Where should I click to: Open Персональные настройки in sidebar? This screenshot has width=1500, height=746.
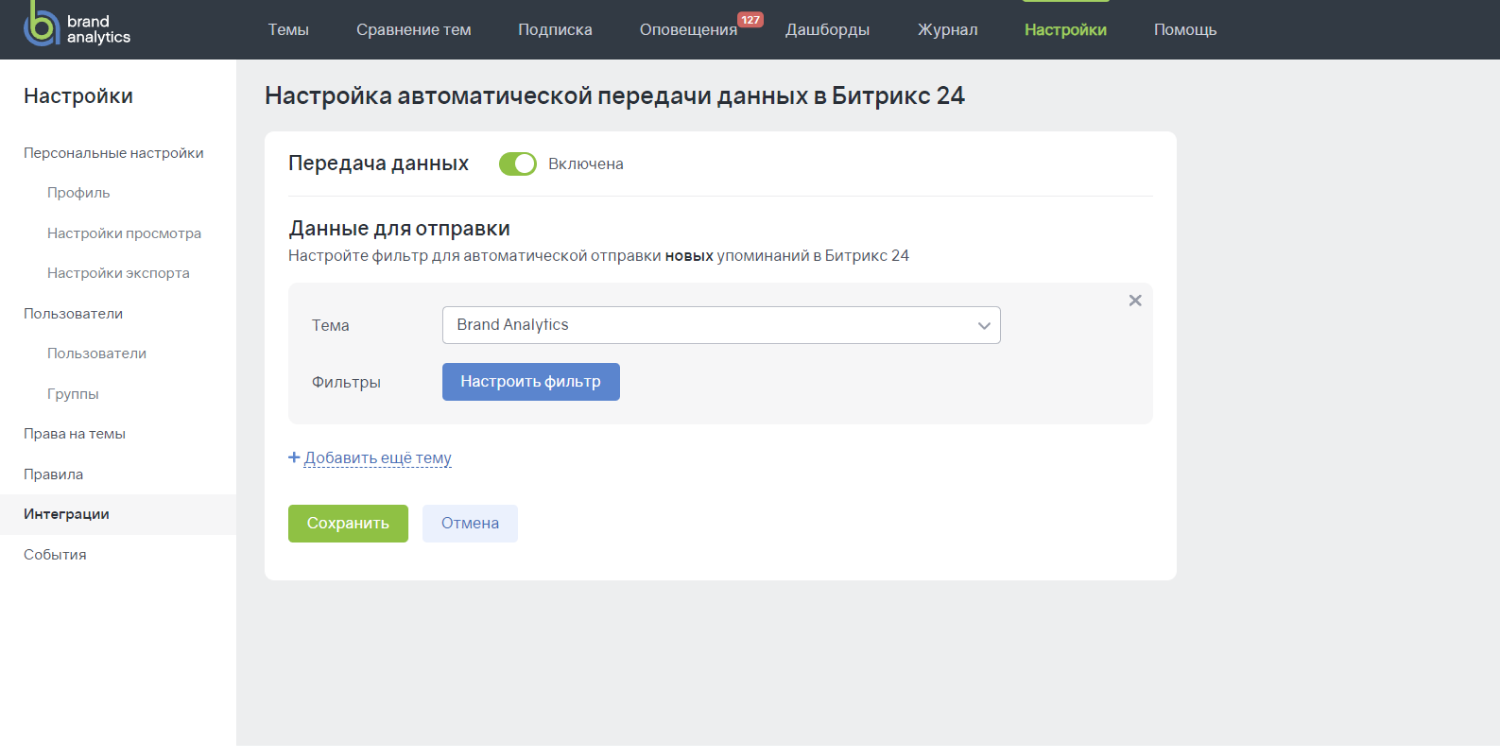click(x=114, y=153)
